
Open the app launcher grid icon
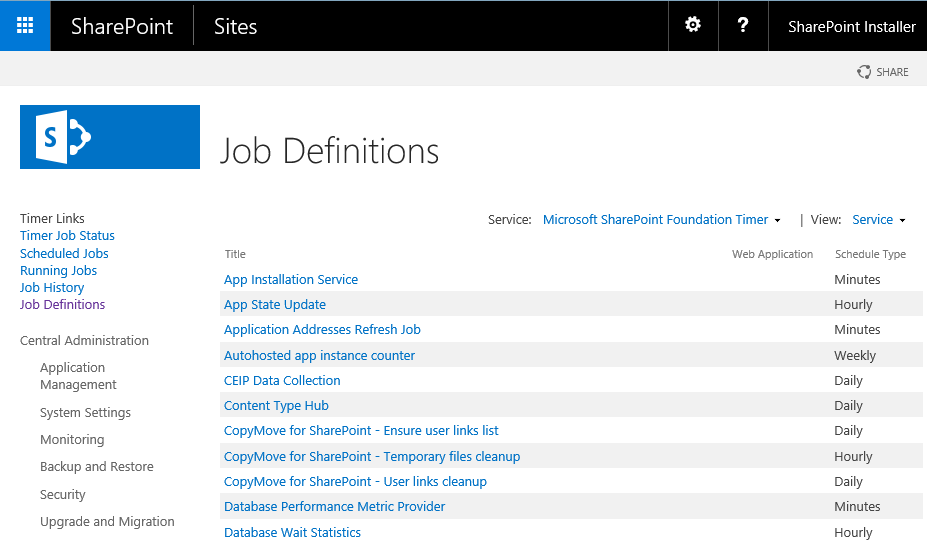(25, 25)
